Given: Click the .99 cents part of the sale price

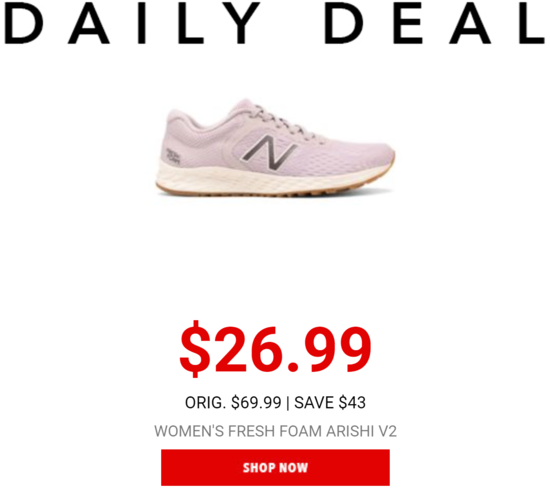Looking at the screenshot, I should [x=329, y=349].
